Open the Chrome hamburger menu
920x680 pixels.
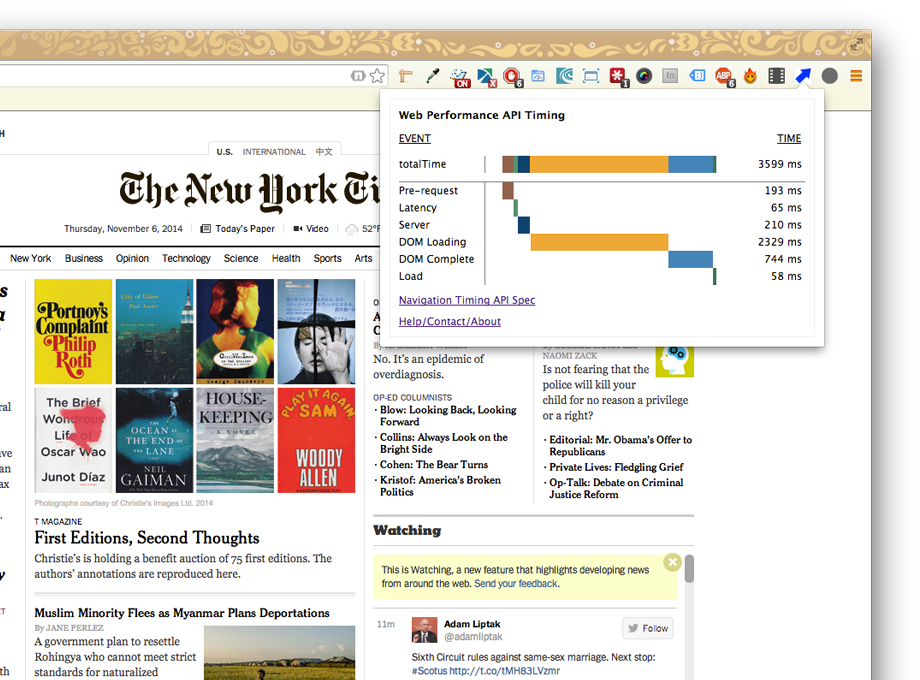pos(856,76)
